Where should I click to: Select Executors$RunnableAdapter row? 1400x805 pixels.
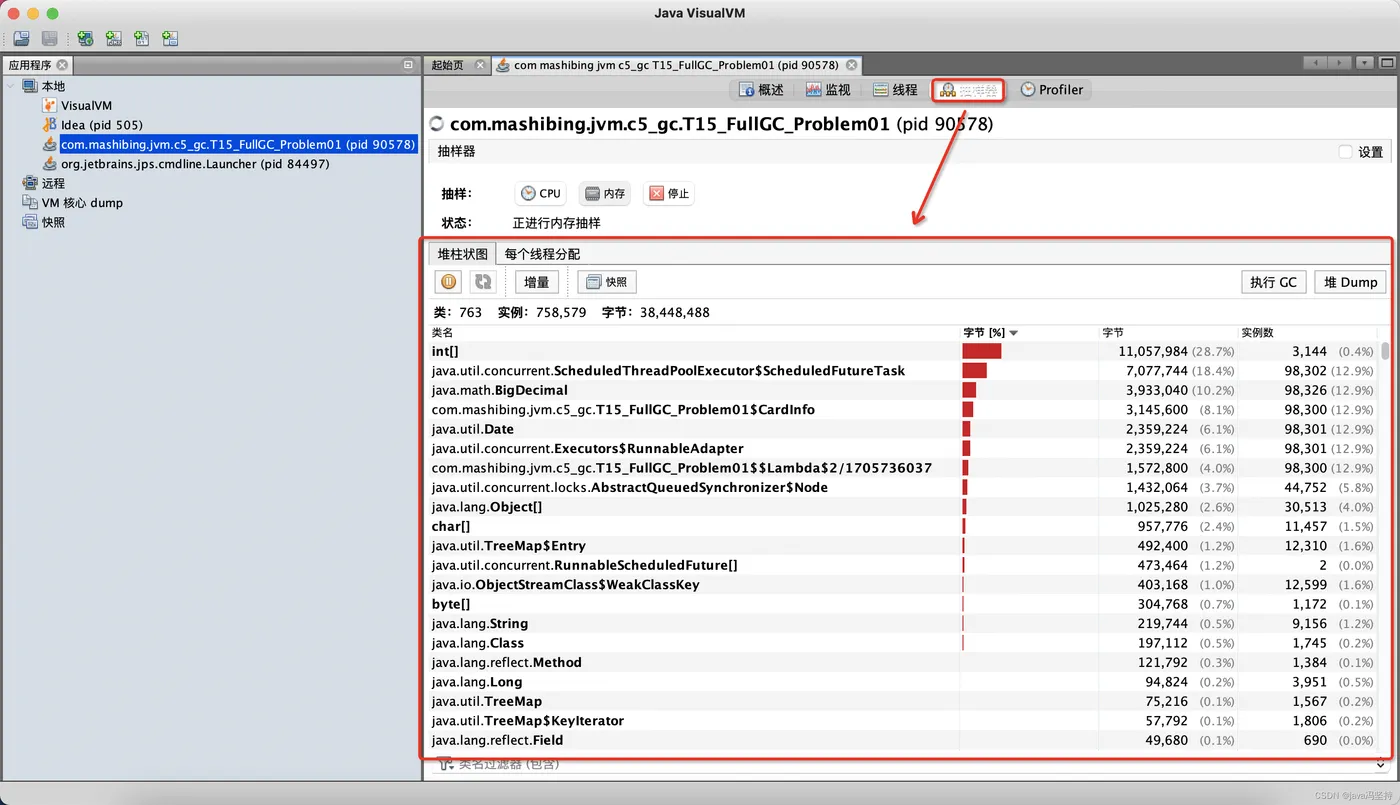904,448
